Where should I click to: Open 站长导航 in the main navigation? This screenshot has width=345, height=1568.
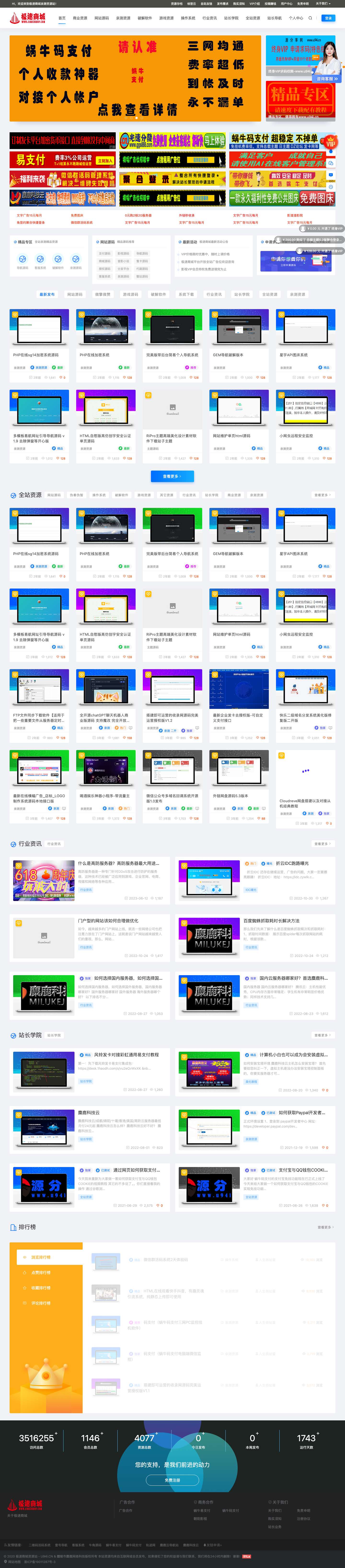pyautogui.click(x=275, y=18)
